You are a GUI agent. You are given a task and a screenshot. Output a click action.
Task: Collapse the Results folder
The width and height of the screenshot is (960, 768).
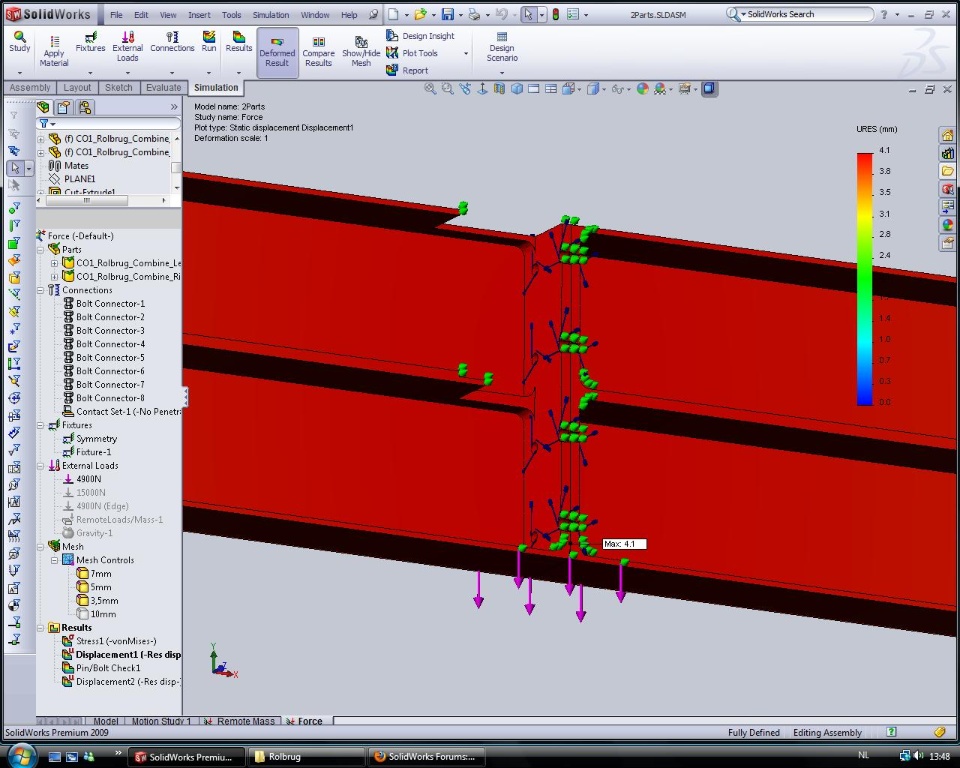(41, 628)
